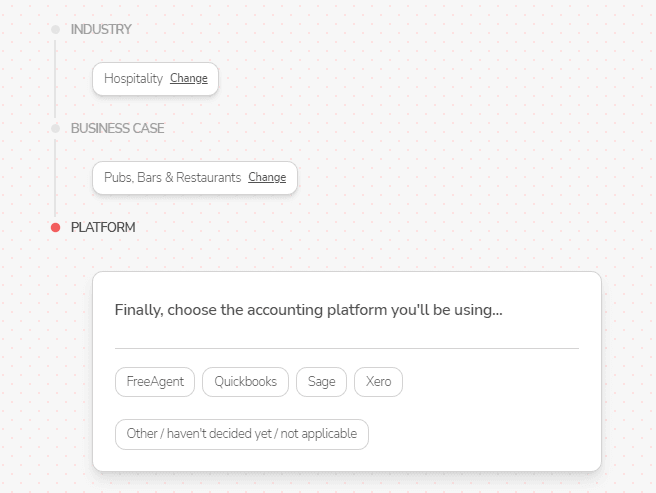Choose the Xero platform option
656x493 pixels.
(x=378, y=382)
